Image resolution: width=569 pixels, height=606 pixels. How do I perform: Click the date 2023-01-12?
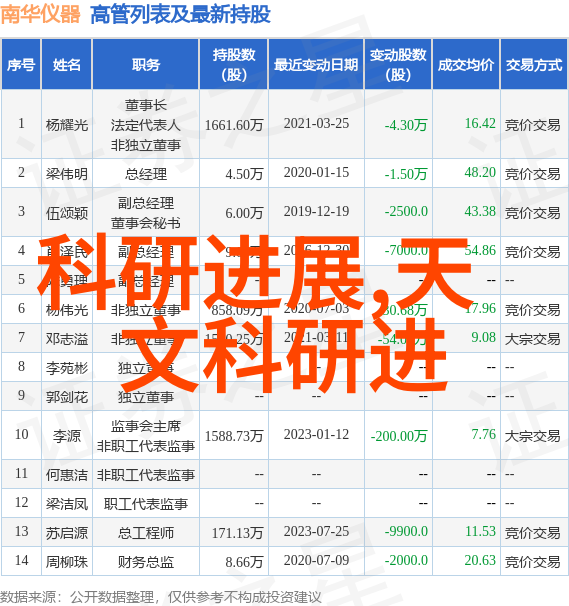(x=316, y=435)
